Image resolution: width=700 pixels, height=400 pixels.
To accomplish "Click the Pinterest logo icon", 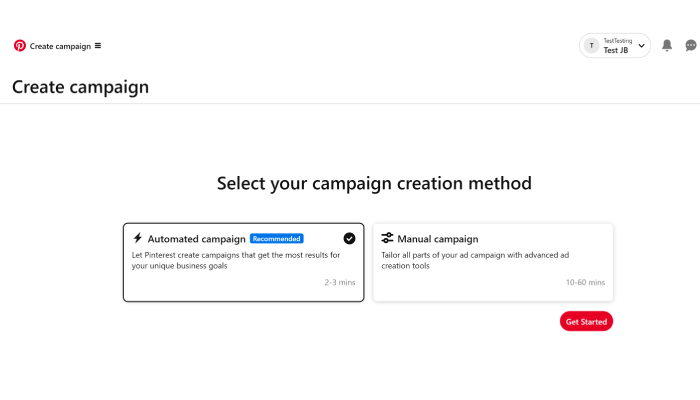I will pyautogui.click(x=20, y=46).
